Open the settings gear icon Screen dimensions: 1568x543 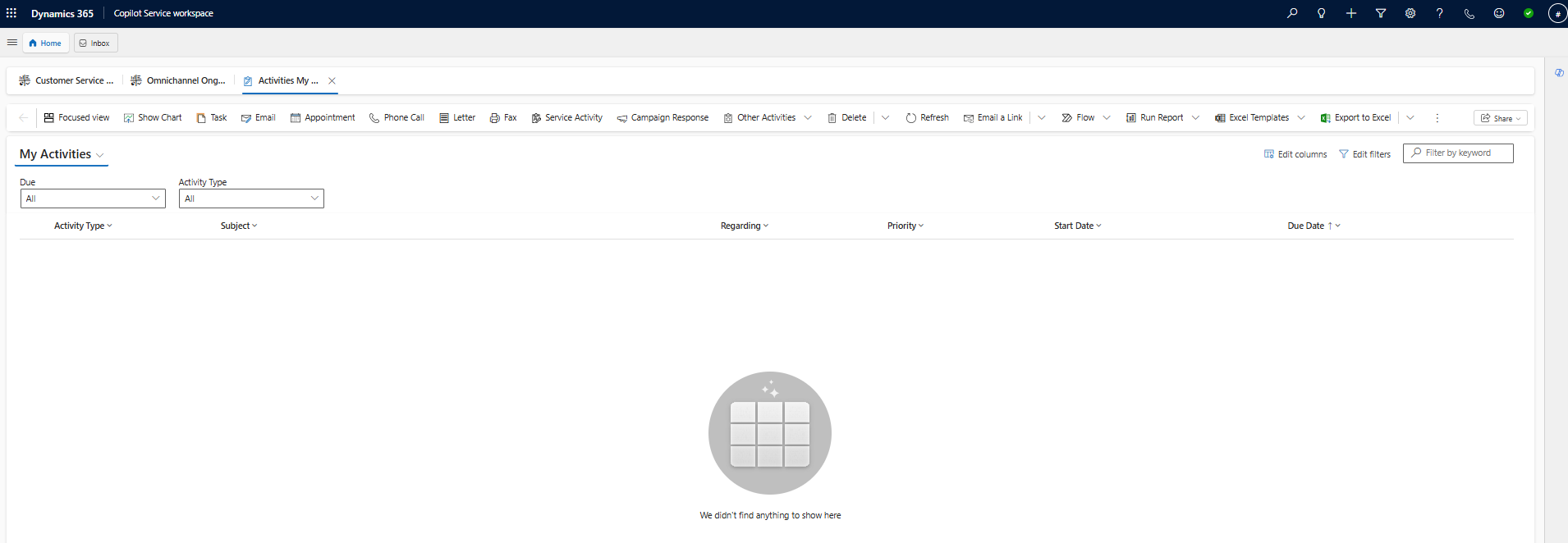pyautogui.click(x=1410, y=13)
